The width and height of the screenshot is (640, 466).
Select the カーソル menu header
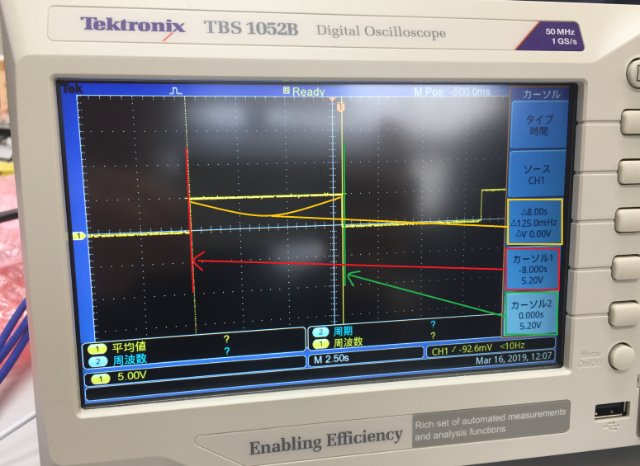coord(540,94)
